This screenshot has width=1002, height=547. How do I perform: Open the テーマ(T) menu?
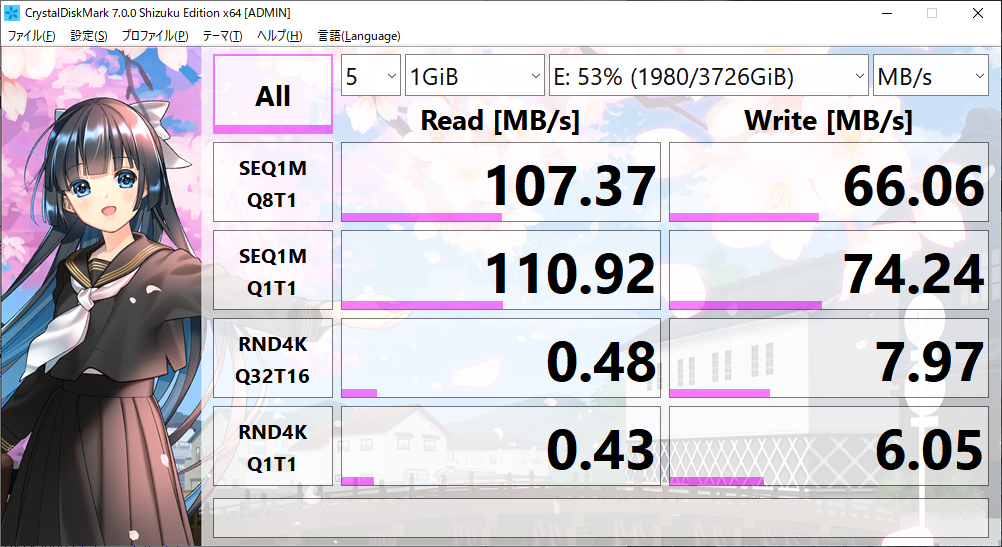click(222, 36)
